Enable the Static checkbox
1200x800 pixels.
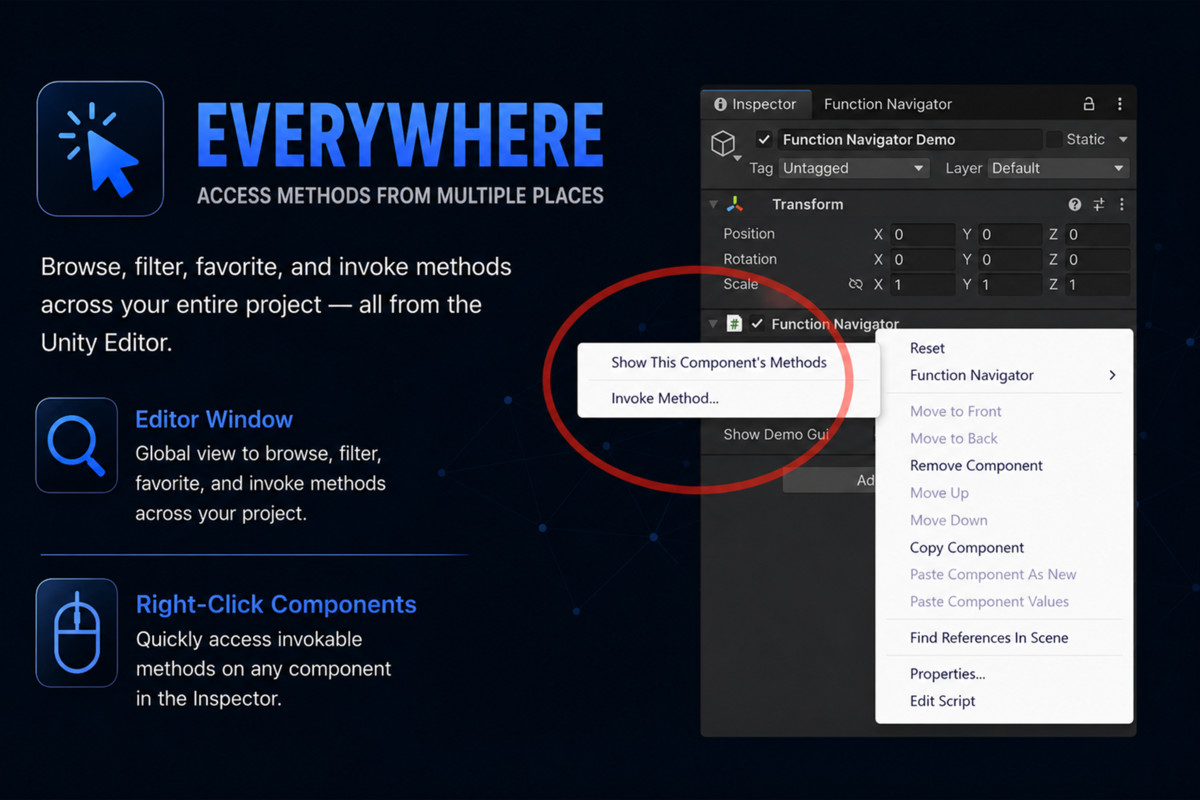coord(1053,139)
